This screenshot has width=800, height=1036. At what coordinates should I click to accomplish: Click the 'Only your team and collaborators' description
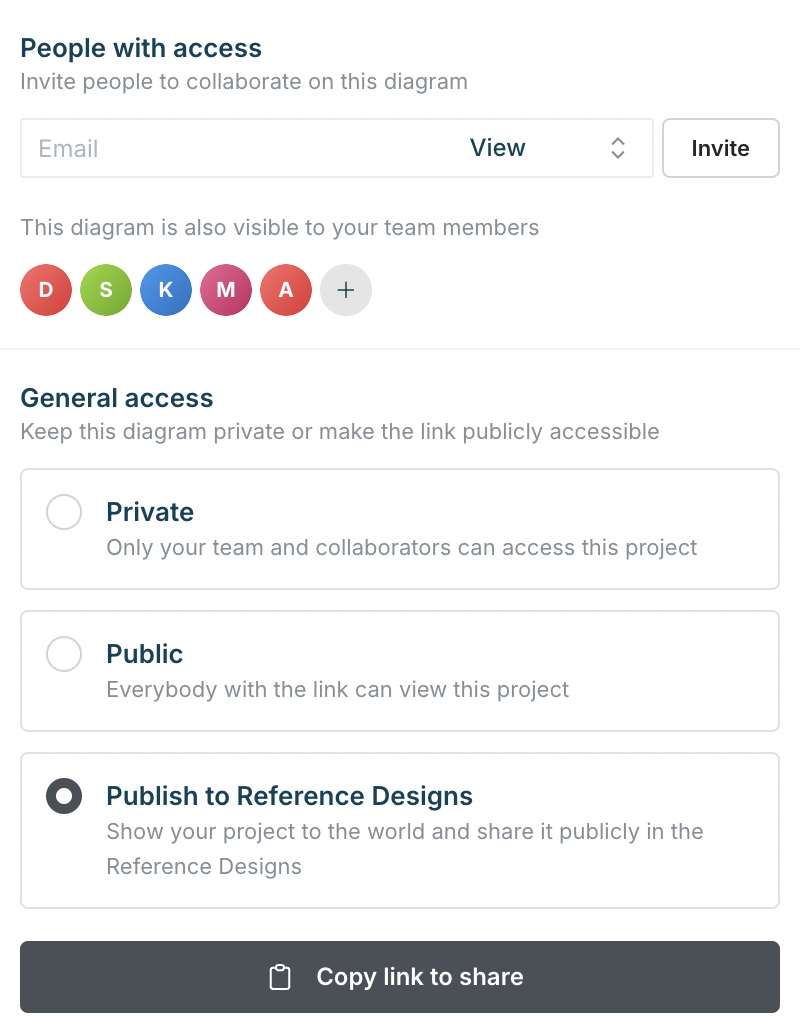click(x=401, y=547)
